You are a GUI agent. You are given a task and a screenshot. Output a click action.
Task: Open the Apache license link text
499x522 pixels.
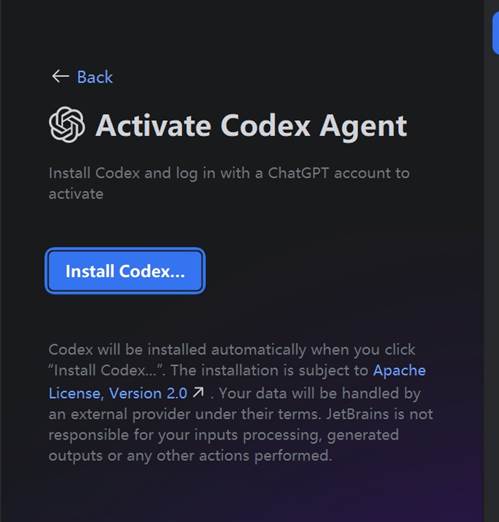tap(399, 370)
